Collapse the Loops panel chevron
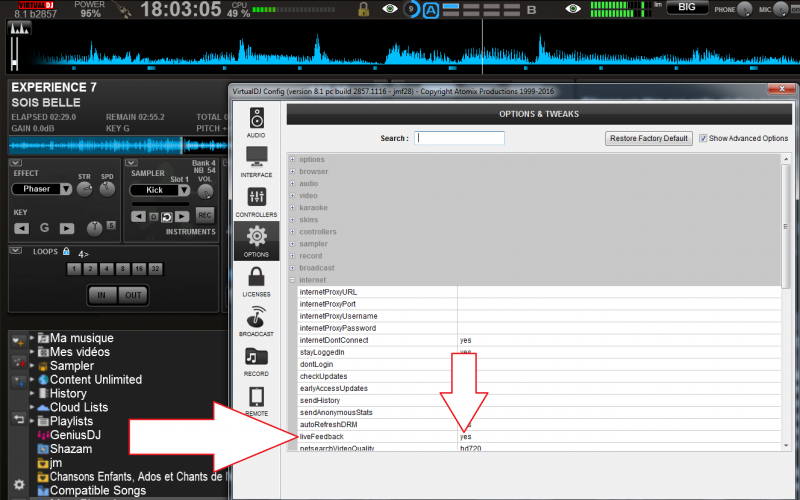The width and height of the screenshot is (800, 500). [x=15, y=251]
